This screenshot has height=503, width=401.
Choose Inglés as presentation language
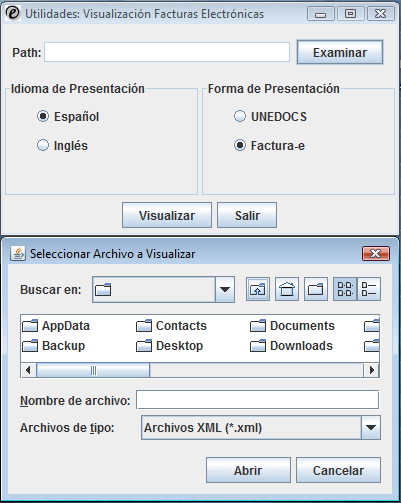(62, 145)
